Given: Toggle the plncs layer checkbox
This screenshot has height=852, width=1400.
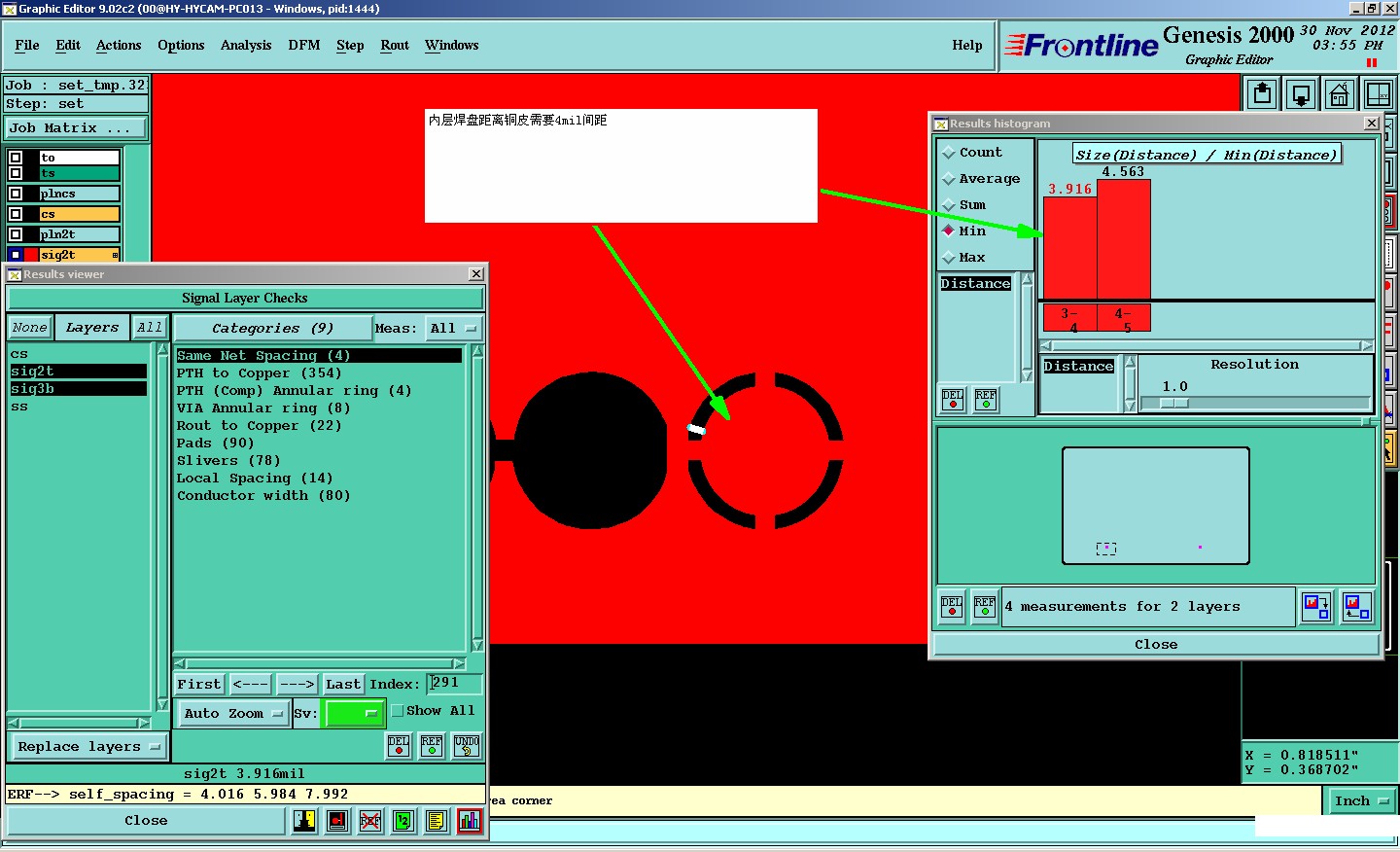Looking at the screenshot, I should [16, 194].
